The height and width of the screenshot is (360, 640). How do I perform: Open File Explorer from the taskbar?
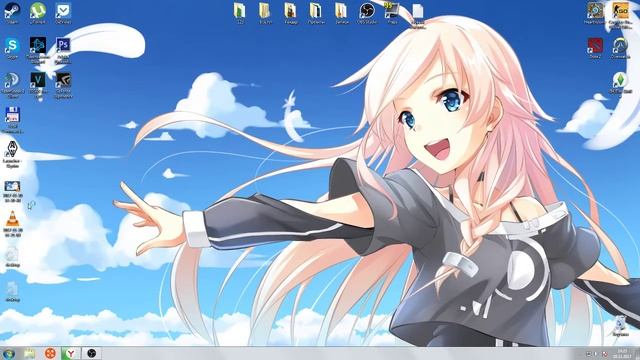tap(29, 353)
